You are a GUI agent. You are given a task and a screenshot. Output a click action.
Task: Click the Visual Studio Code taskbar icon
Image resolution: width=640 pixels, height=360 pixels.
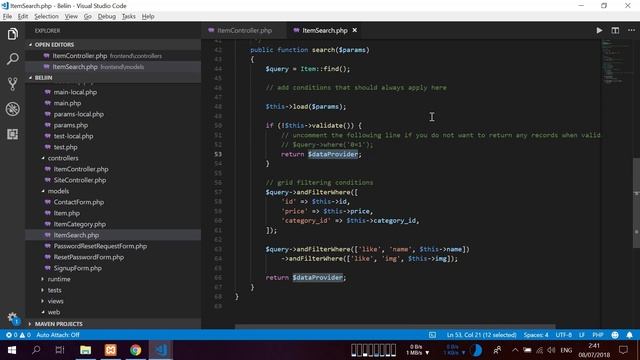[x=161, y=350]
